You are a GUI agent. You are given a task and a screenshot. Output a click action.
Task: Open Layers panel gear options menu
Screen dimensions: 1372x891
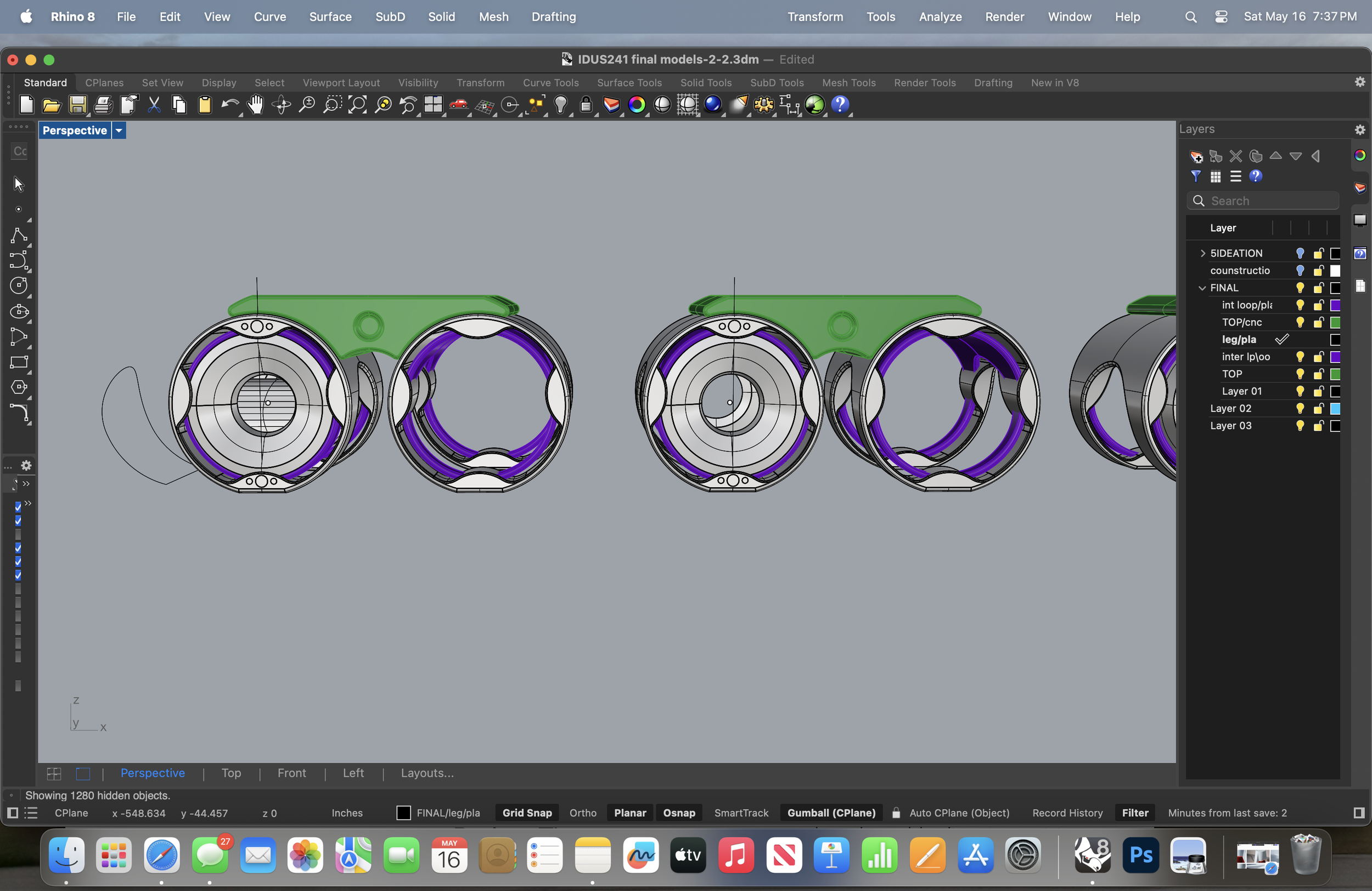coord(1359,129)
